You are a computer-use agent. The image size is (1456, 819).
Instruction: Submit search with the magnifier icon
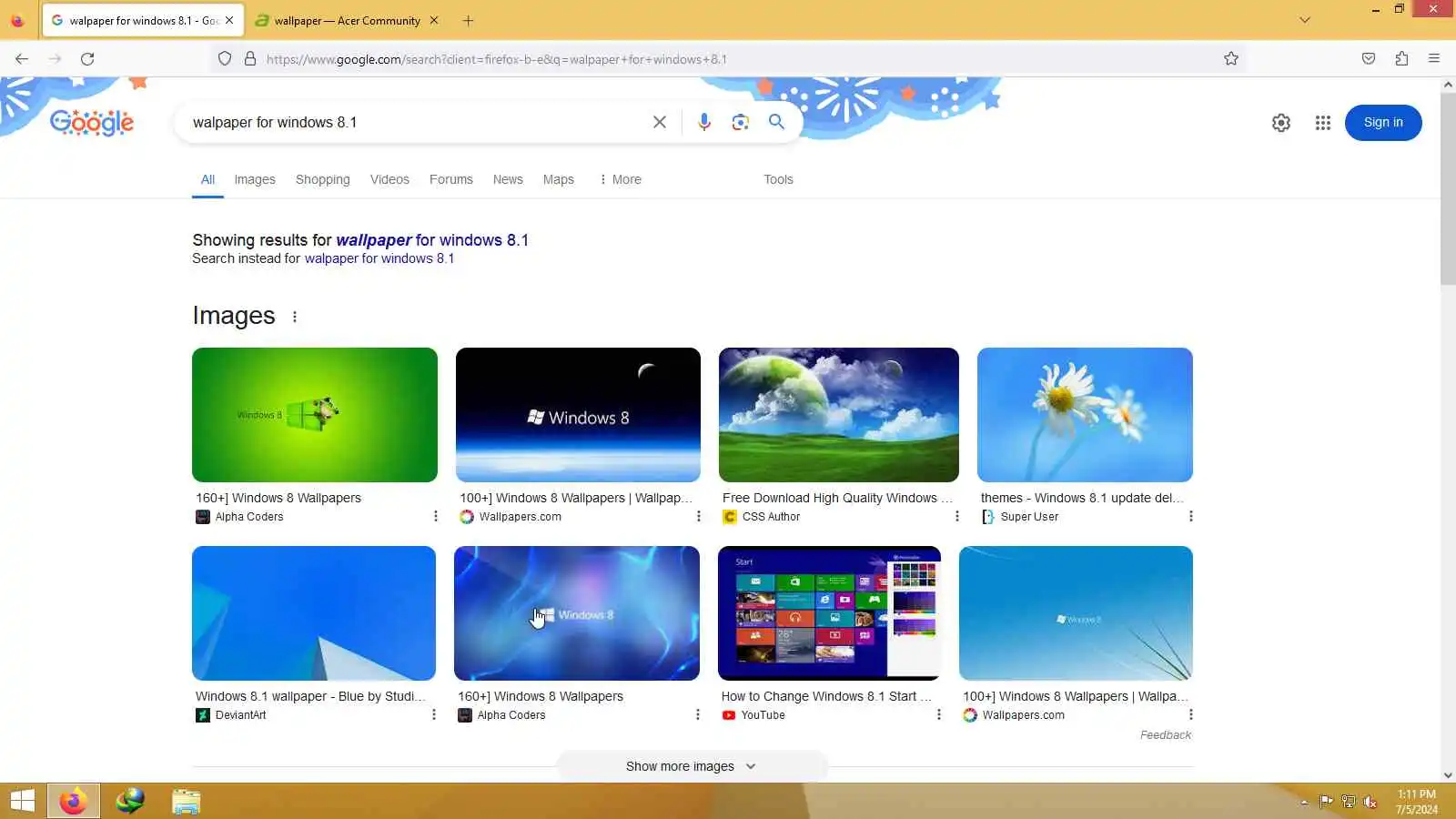(776, 122)
